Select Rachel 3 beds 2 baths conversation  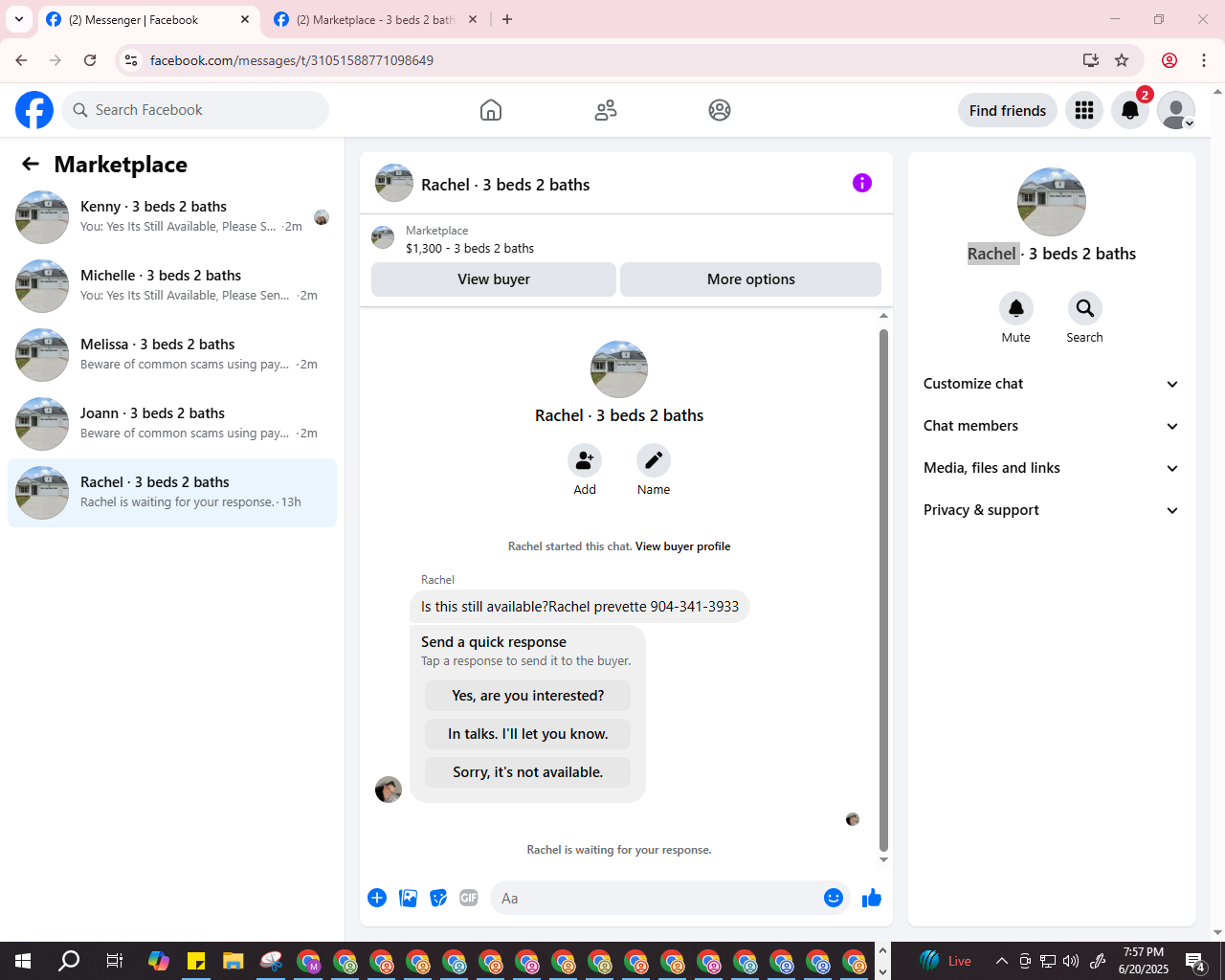point(172,493)
